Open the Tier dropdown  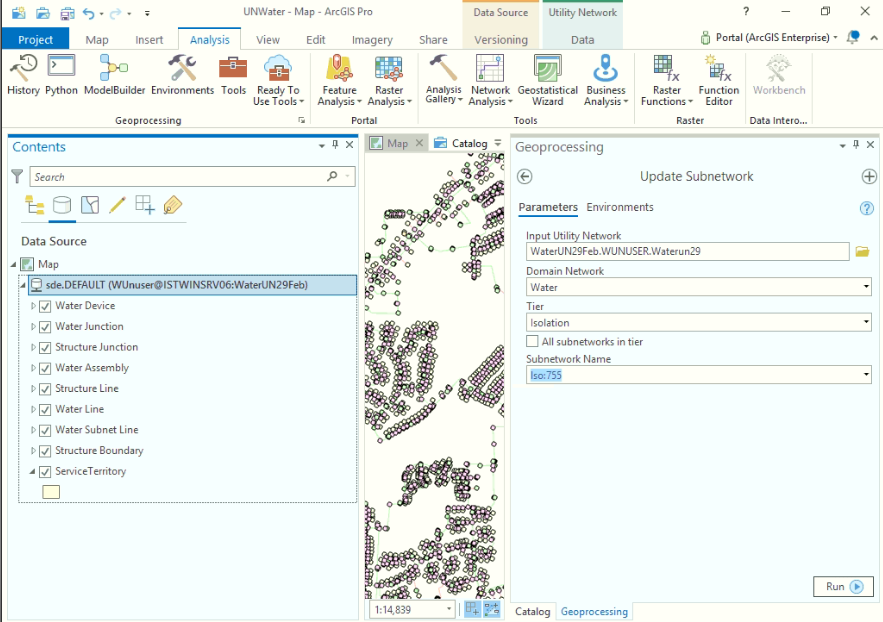866,323
